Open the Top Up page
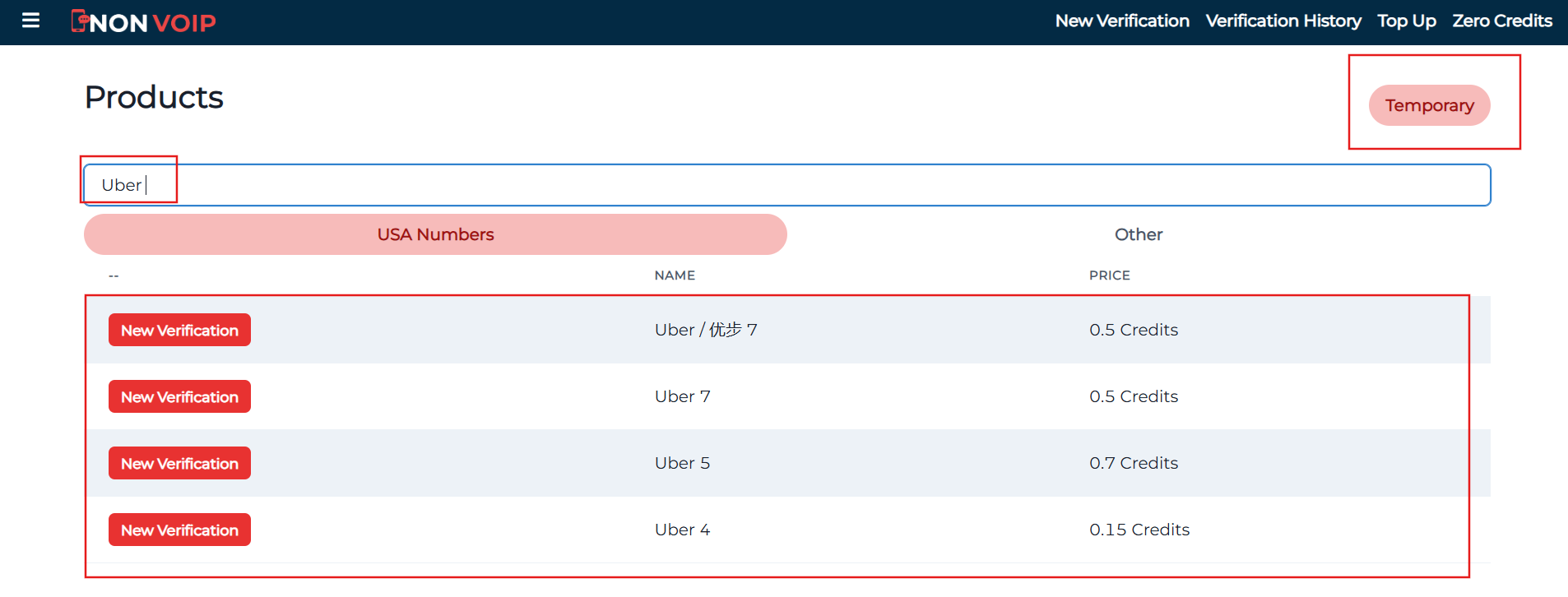The height and width of the screenshot is (597, 1568). pos(1407,21)
